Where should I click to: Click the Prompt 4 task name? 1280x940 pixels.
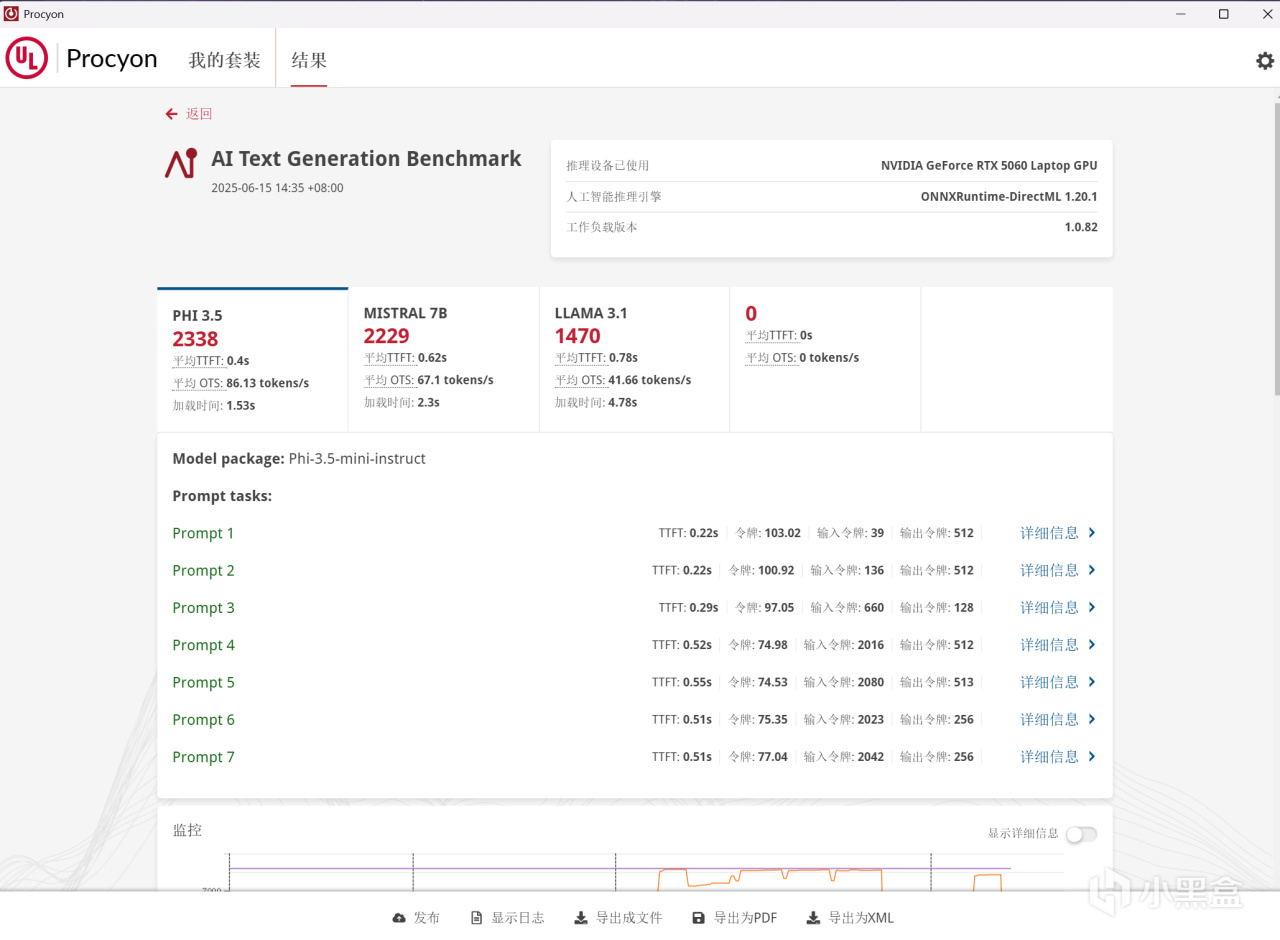pyautogui.click(x=203, y=645)
